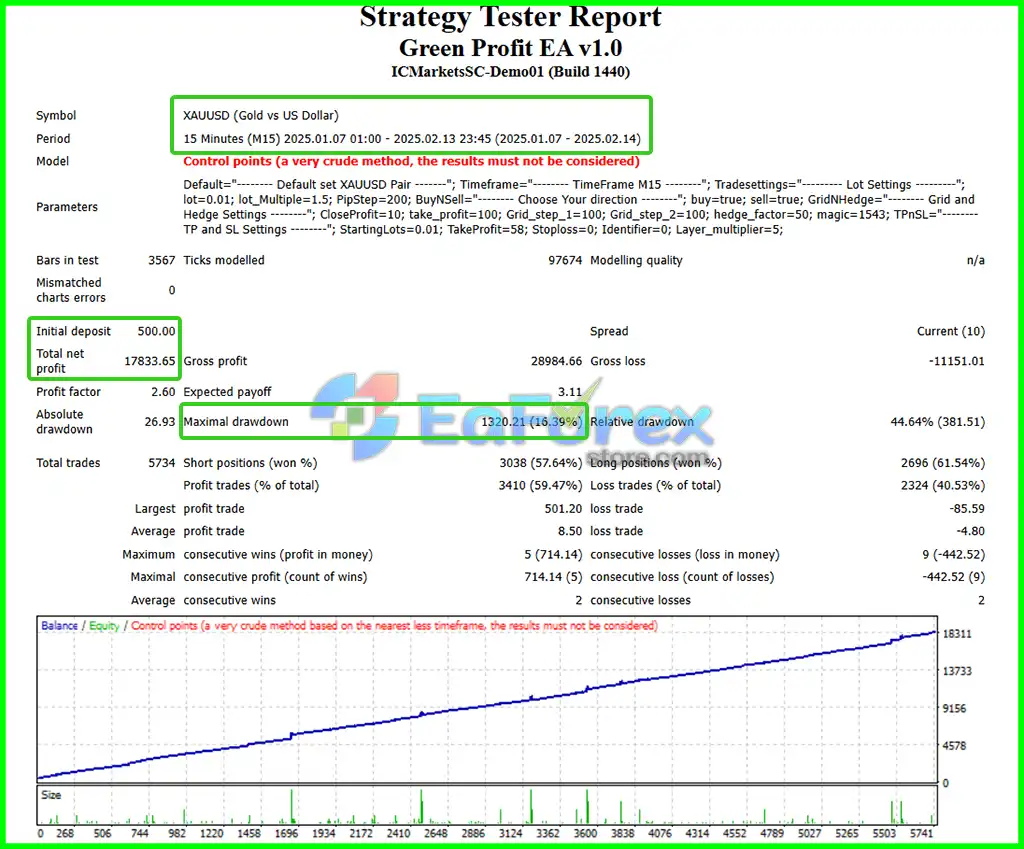This screenshot has width=1024, height=849.
Task: Click Short positions value '3038 (57.64%)'
Action: pyautogui.click(x=541, y=463)
